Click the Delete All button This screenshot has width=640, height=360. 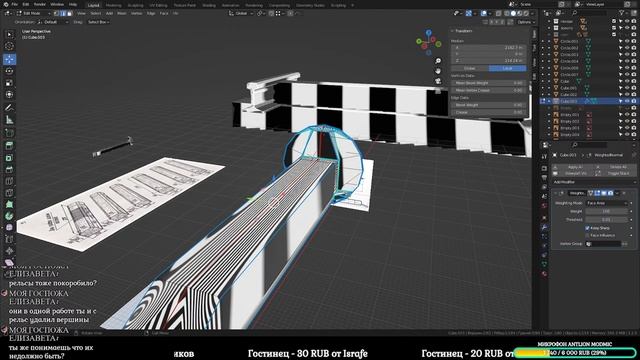coord(616,167)
